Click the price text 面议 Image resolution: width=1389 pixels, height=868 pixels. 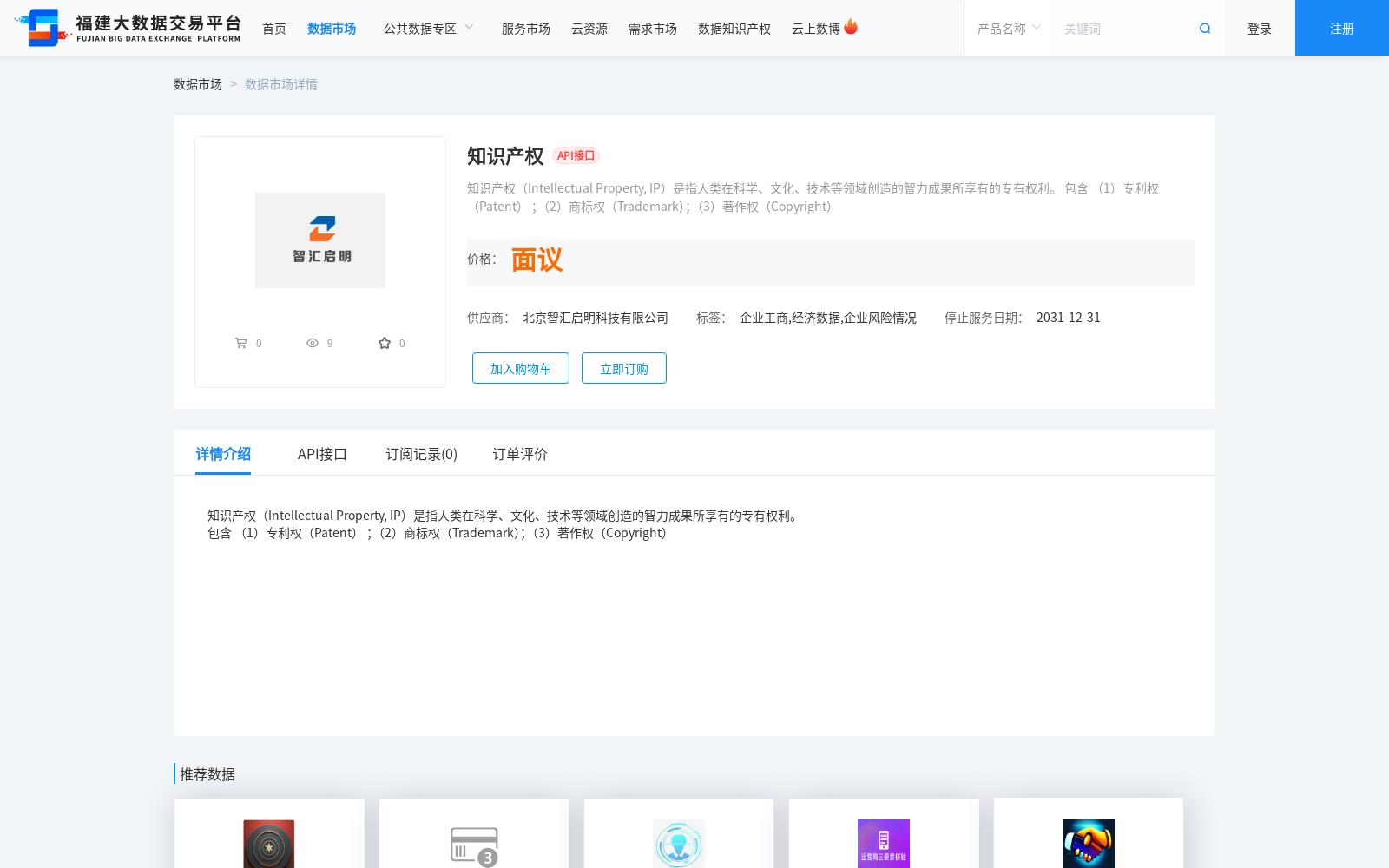click(x=537, y=260)
